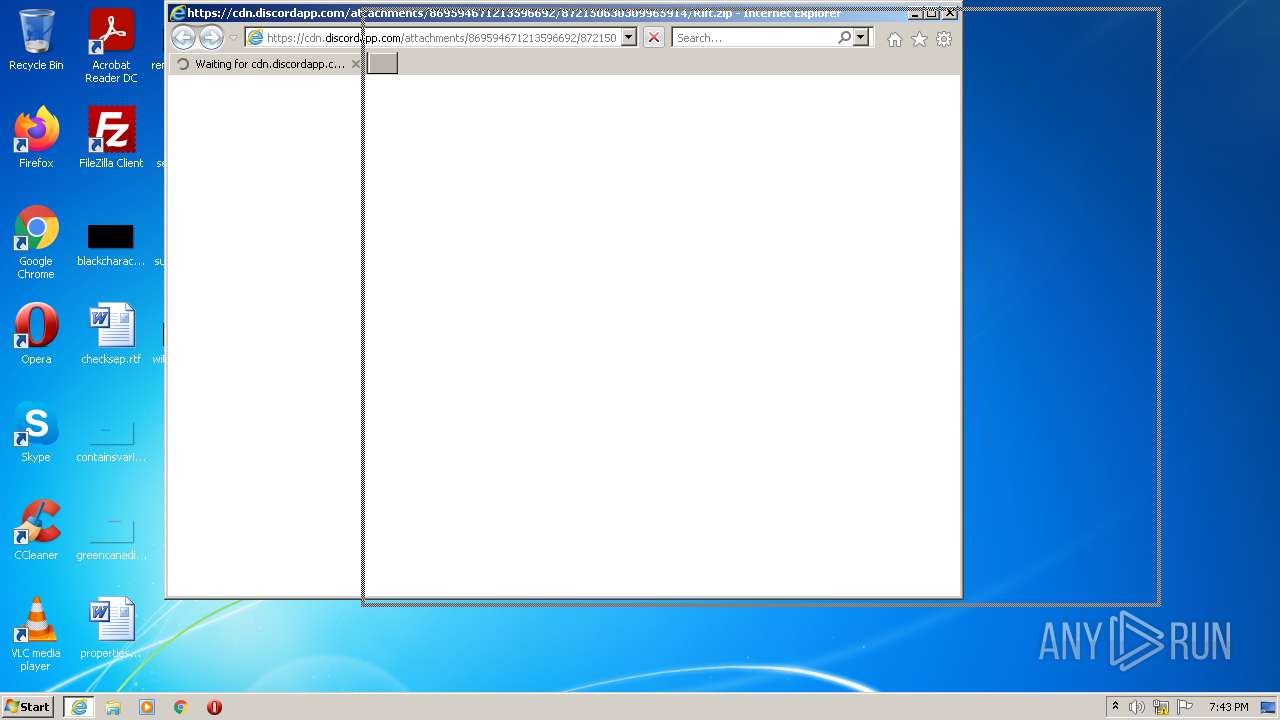Click the network tray icon

coord(1161,707)
